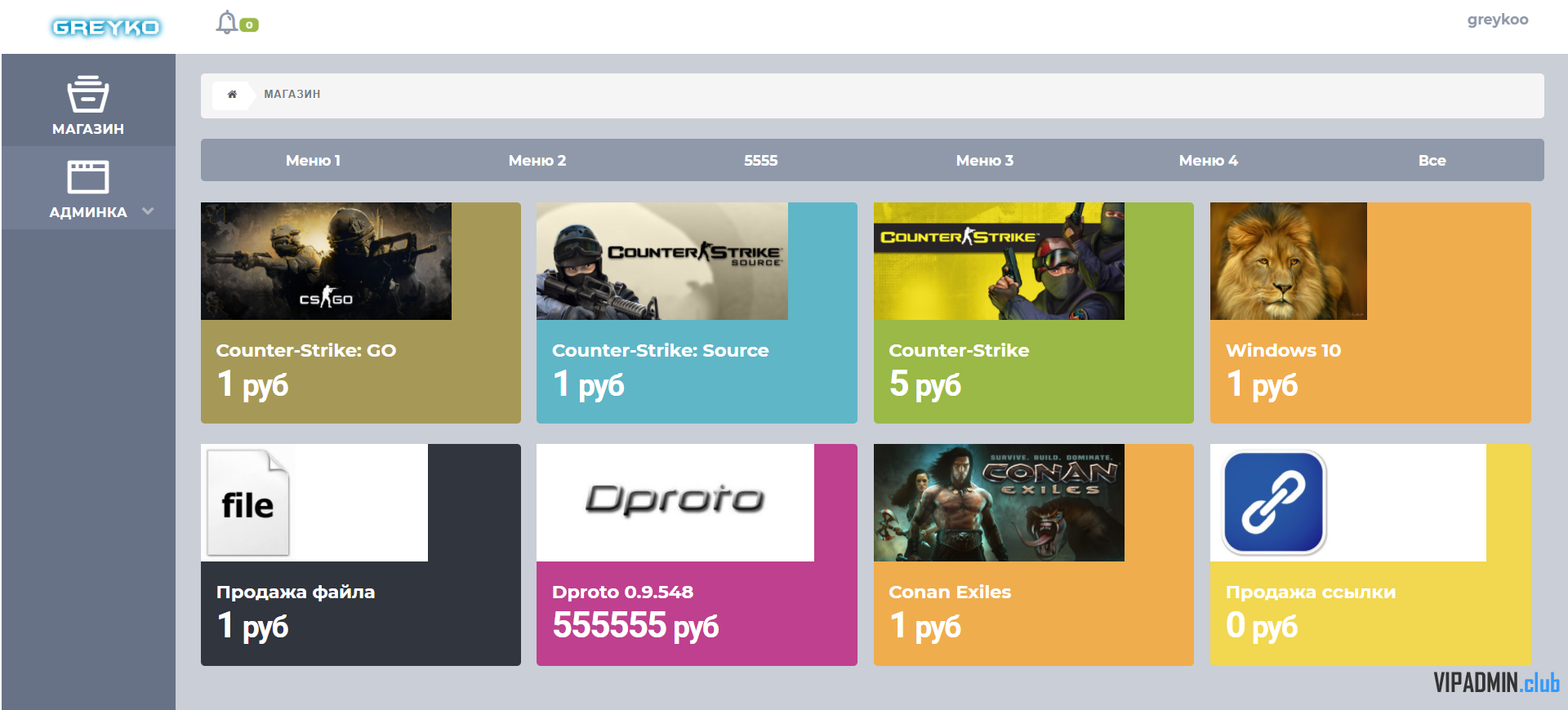This screenshot has height=710, width=1568.
Task: Click the 1 руб price under Counter-Strike: GO
Action: pos(252,384)
